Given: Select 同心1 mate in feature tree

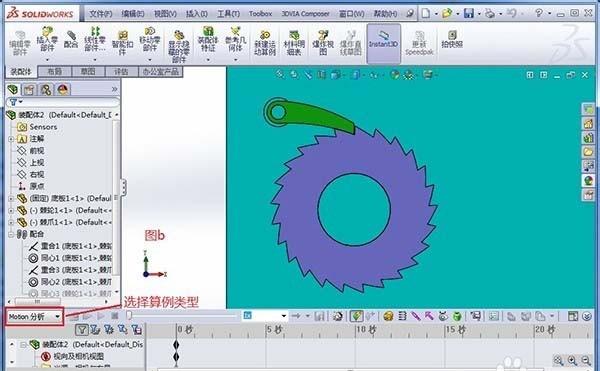Looking at the screenshot, I should 71,258.
